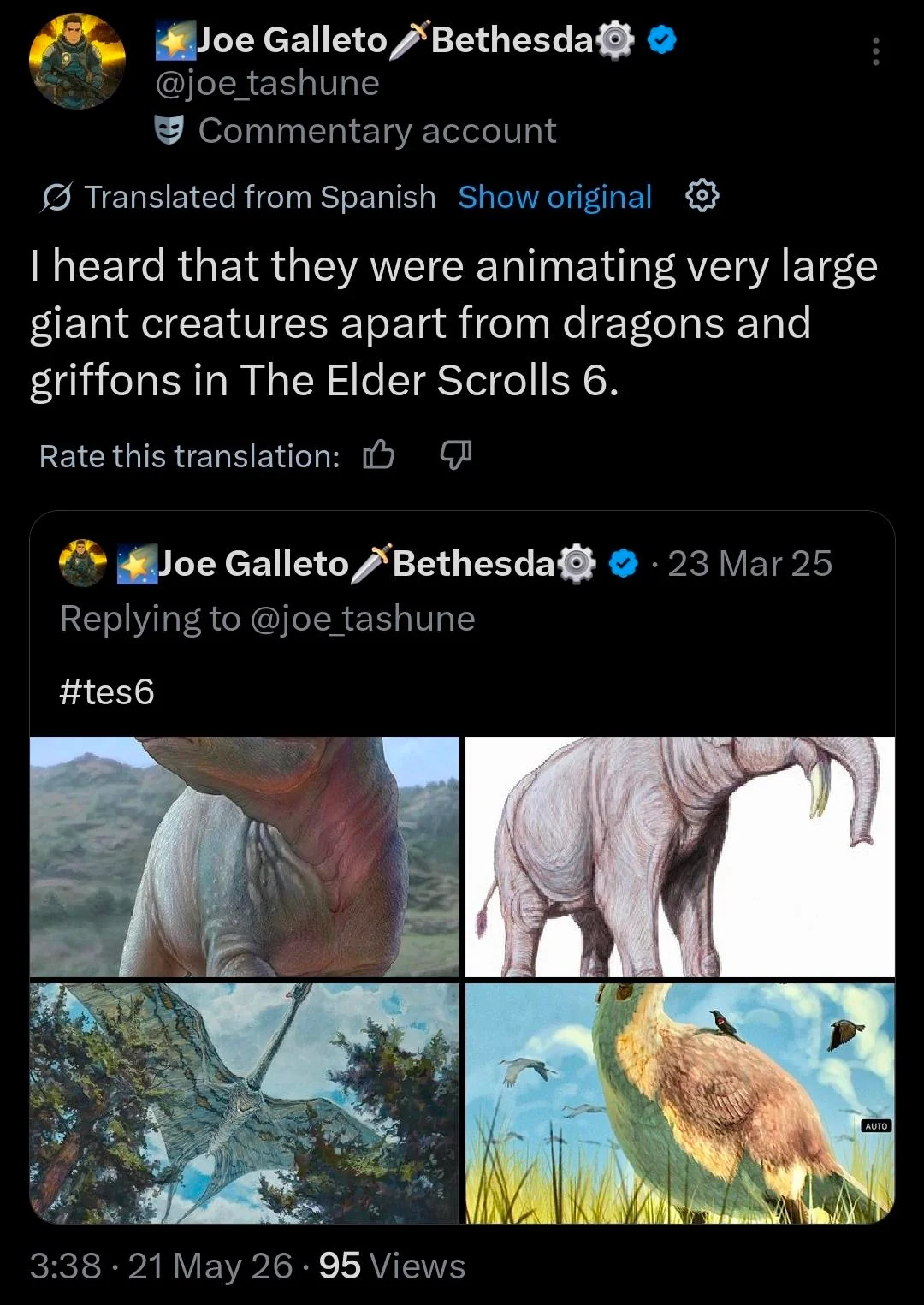Open the tusked elephant-like creature image
The height and width of the screenshot is (1305, 924).
[x=680, y=857]
